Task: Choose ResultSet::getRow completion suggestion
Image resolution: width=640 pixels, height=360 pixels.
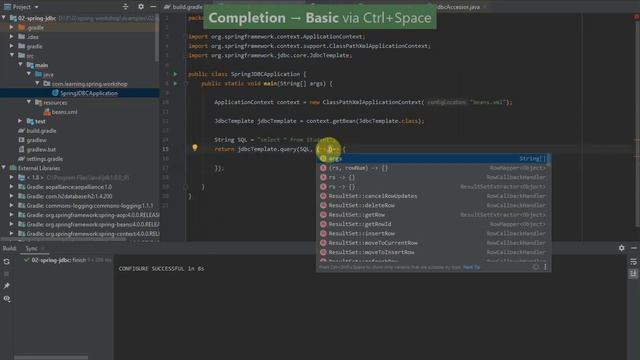Action: pyautogui.click(x=434, y=215)
